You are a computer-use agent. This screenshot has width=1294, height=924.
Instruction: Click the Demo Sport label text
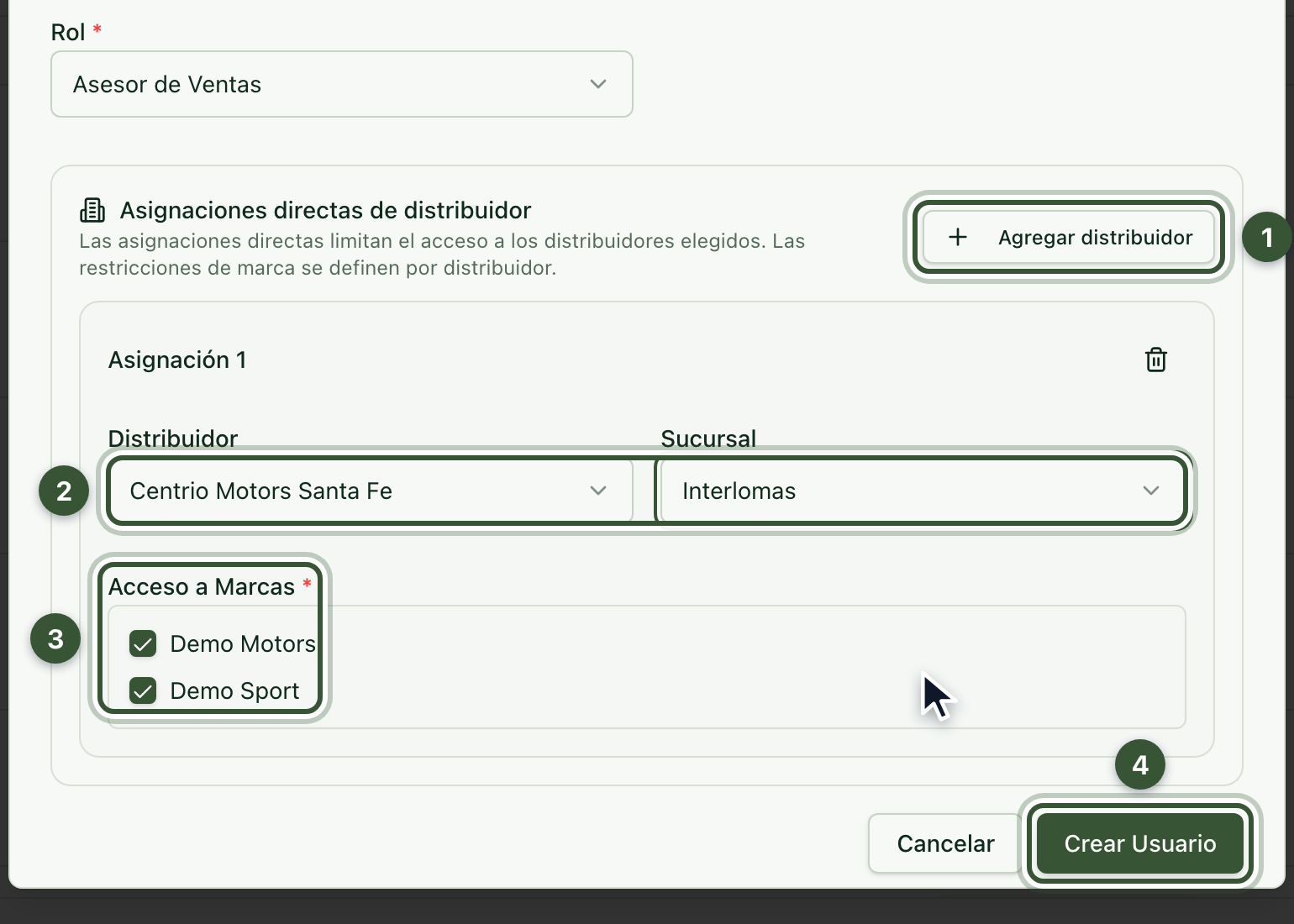(234, 691)
